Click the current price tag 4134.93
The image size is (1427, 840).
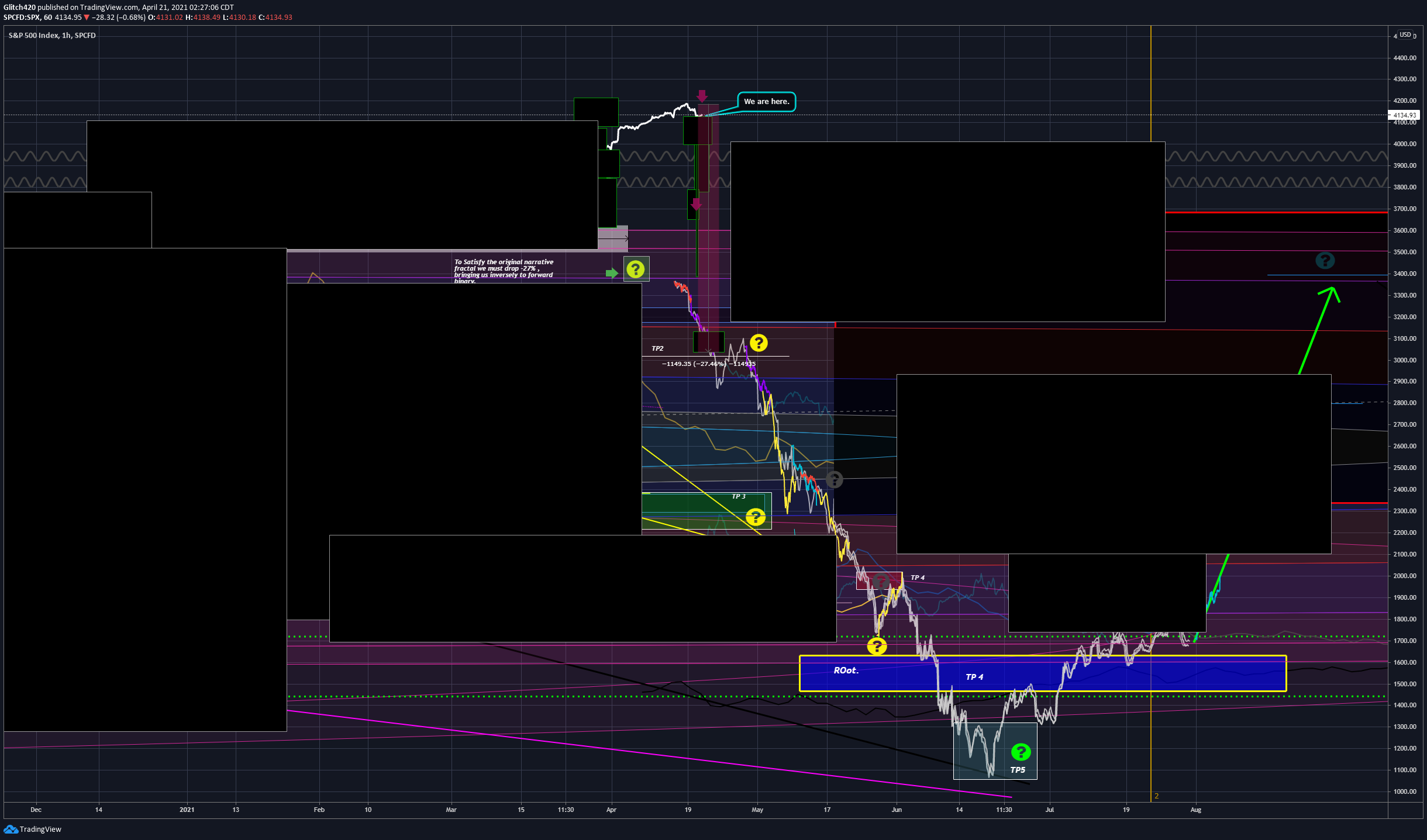click(1404, 115)
